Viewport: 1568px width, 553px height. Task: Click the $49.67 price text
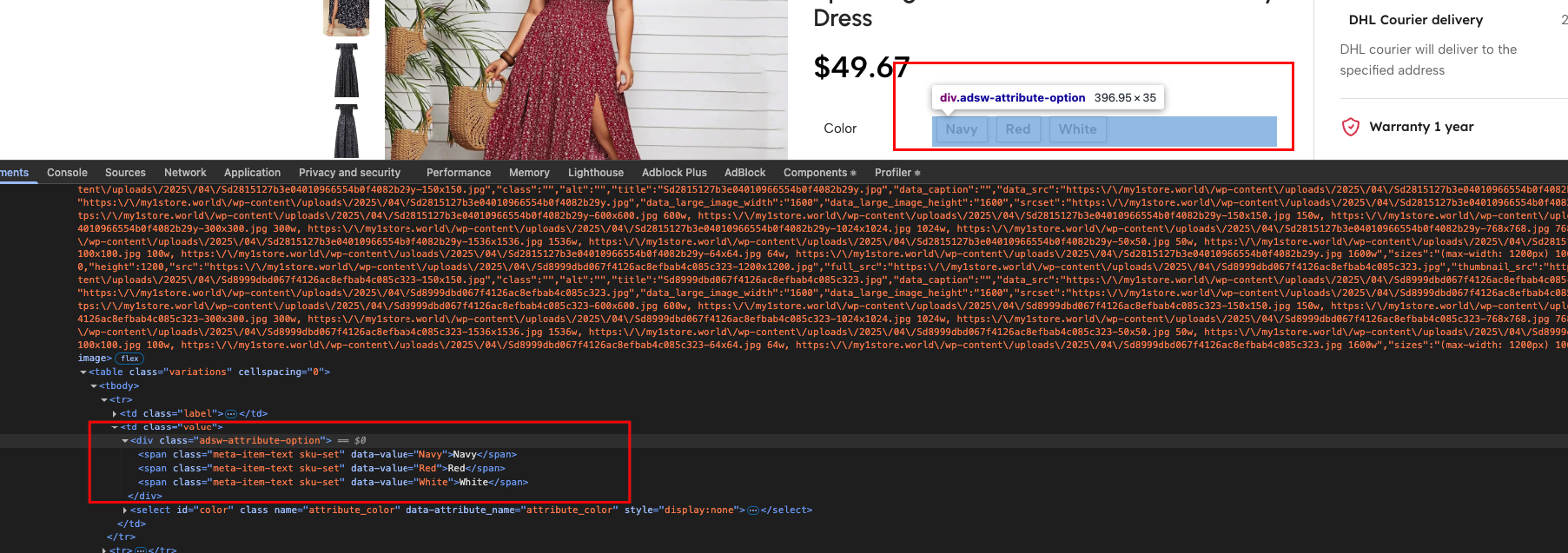pyautogui.click(x=861, y=67)
